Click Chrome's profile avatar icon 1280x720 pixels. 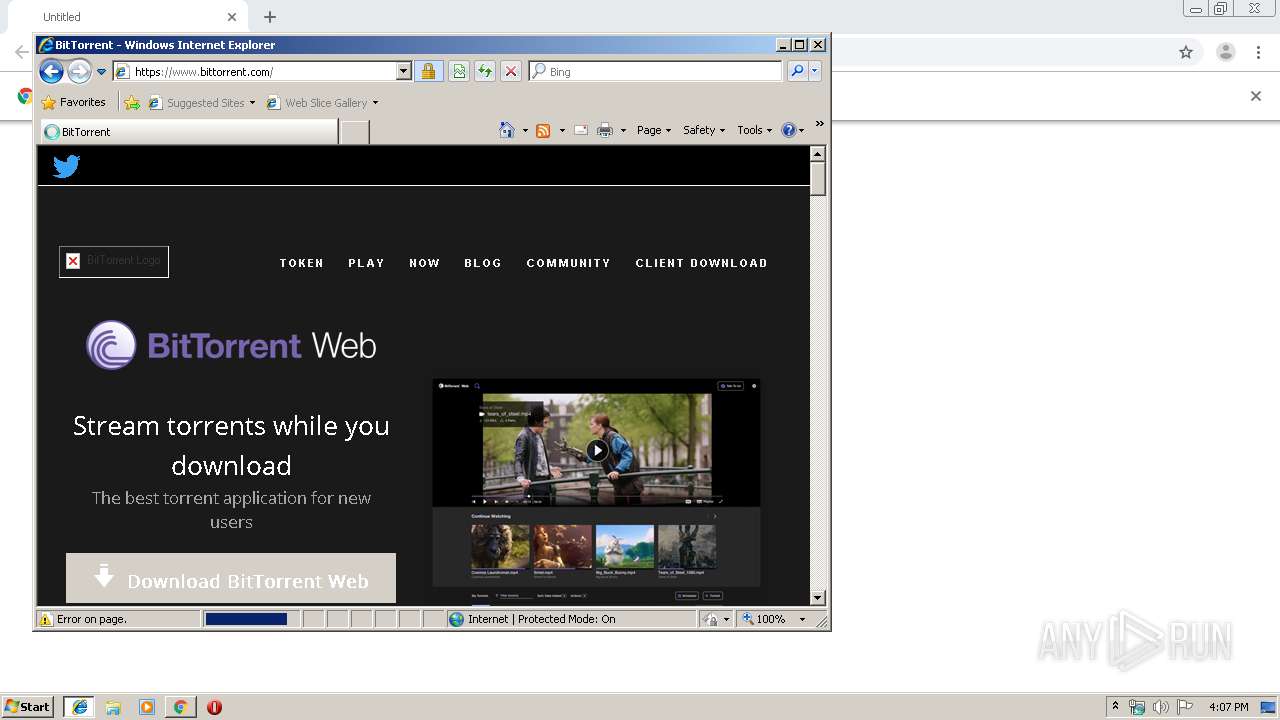1225,52
